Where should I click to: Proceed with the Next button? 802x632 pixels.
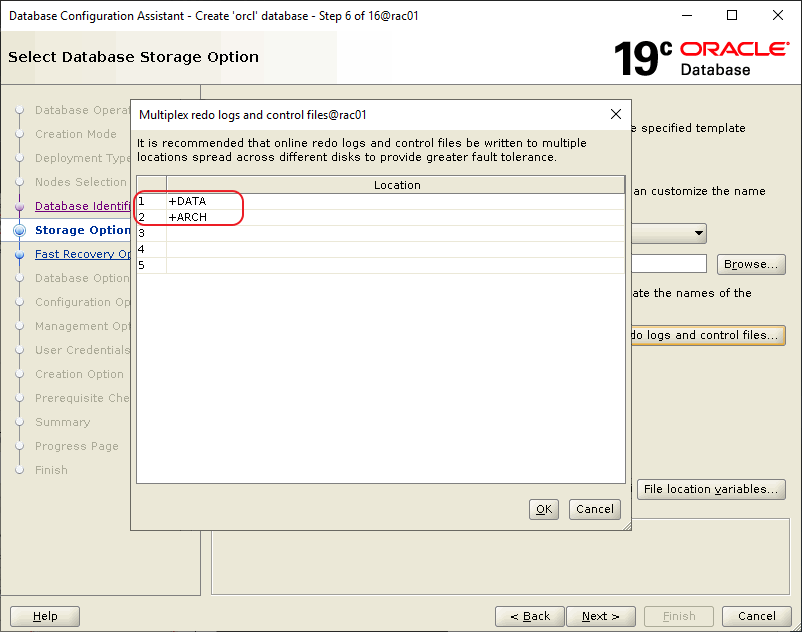click(600, 616)
